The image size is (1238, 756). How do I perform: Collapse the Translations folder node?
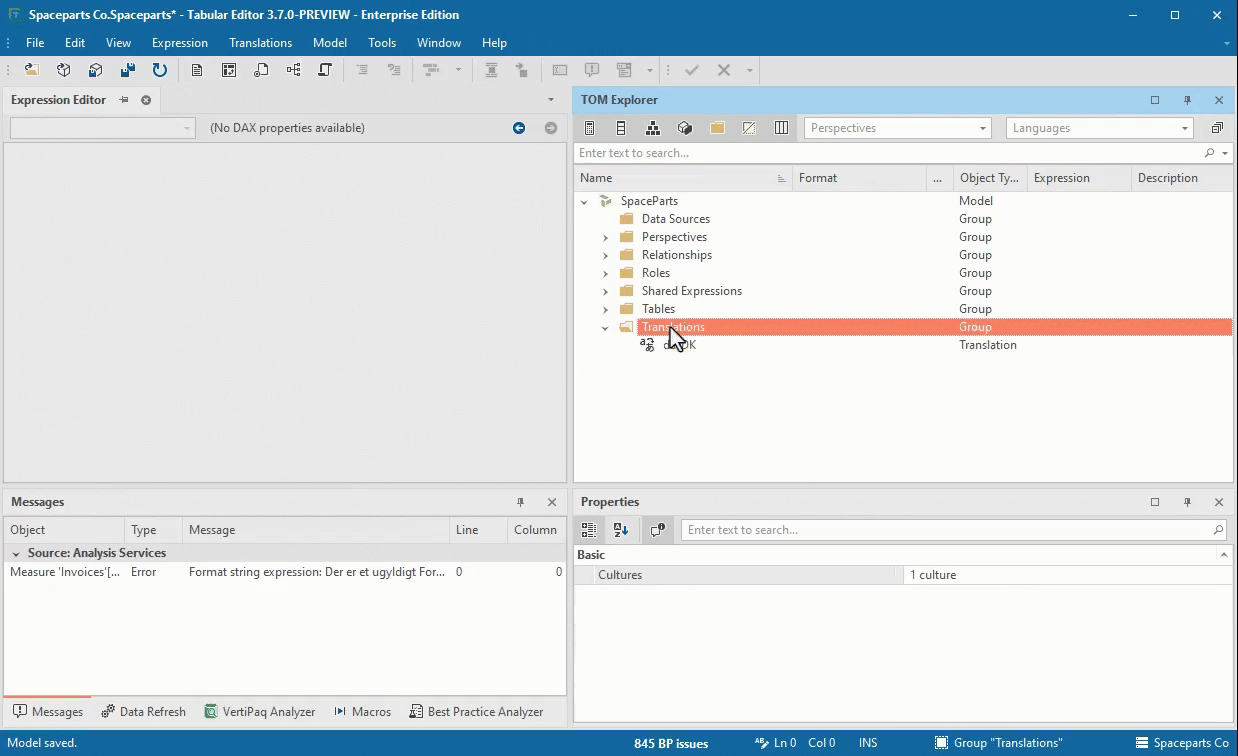point(605,328)
